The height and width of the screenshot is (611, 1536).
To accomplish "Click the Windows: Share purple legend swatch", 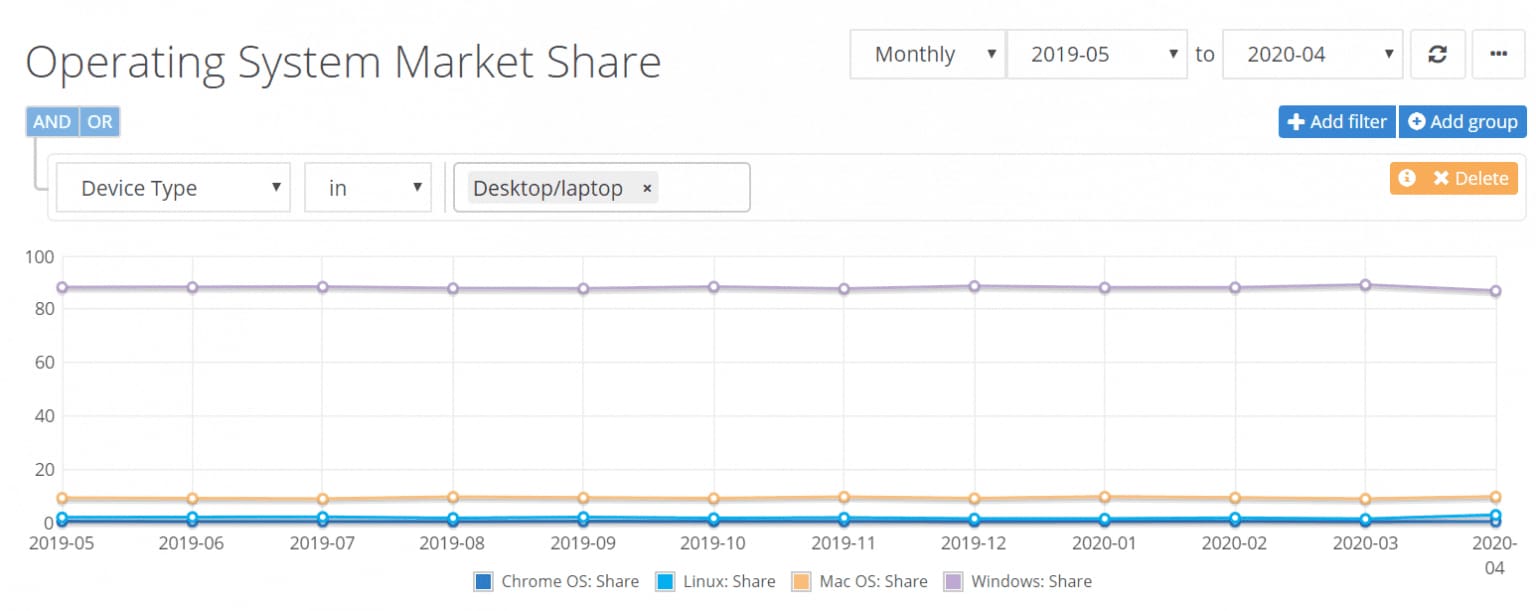I will click(953, 581).
